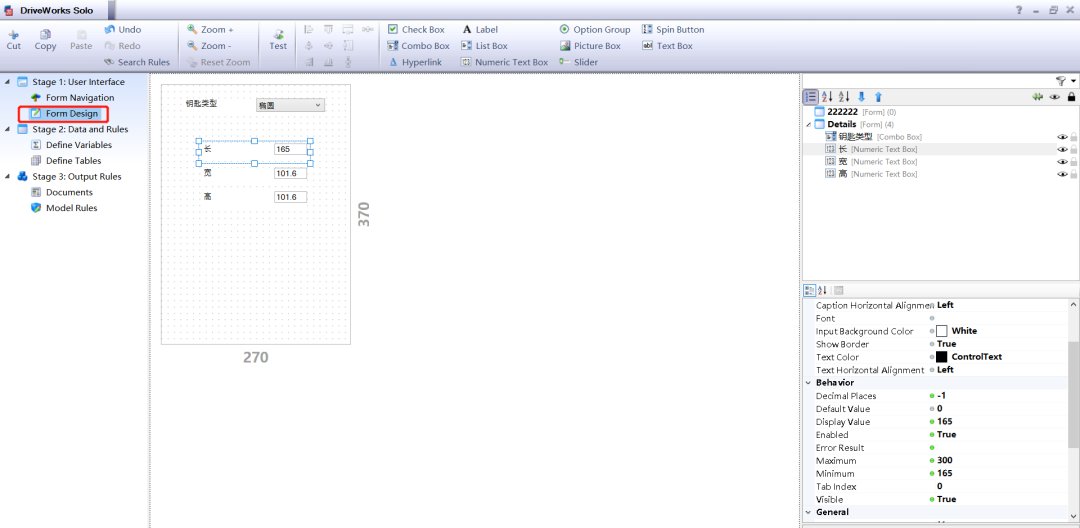Toggle lock for 长 Numeric Text Box row
The height and width of the screenshot is (528, 1080).
click(1073, 149)
